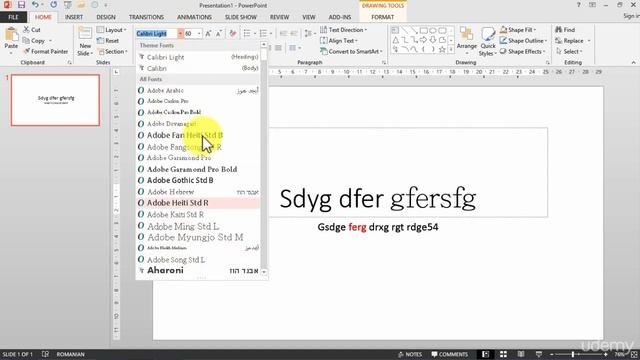Open the Select dropdown in Editing
The height and width of the screenshot is (360, 640).
coord(569,51)
